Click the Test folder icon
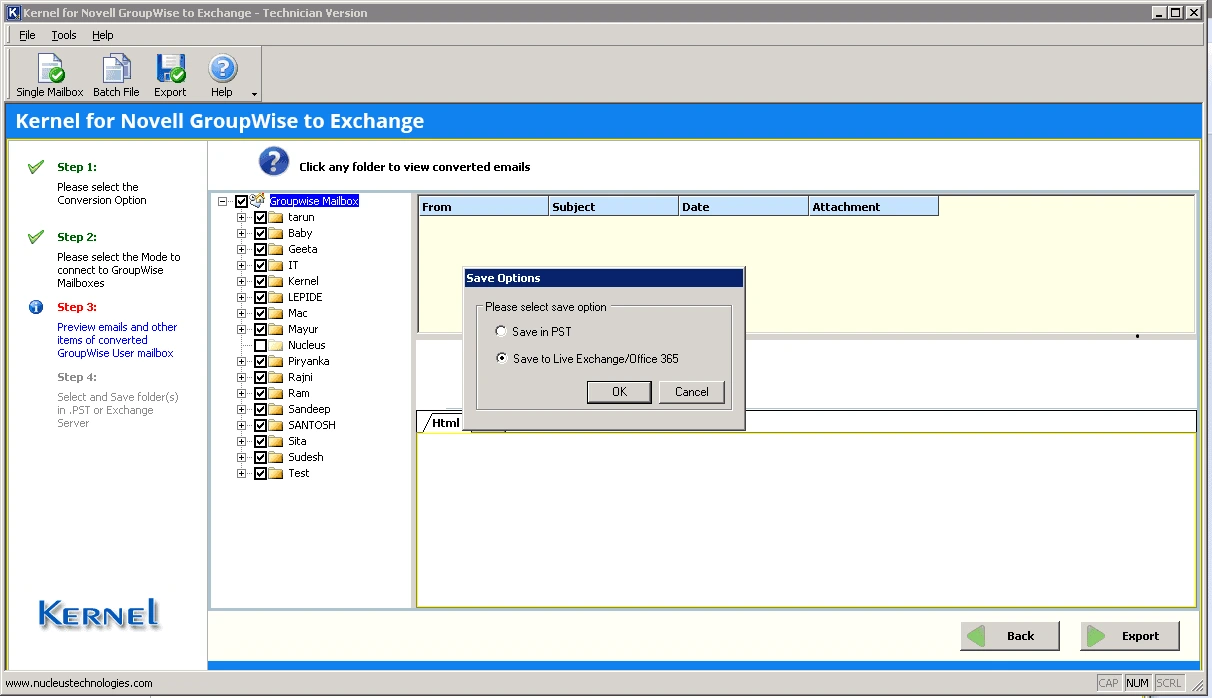The image size is (1212, 698). [x=276, y=473]
